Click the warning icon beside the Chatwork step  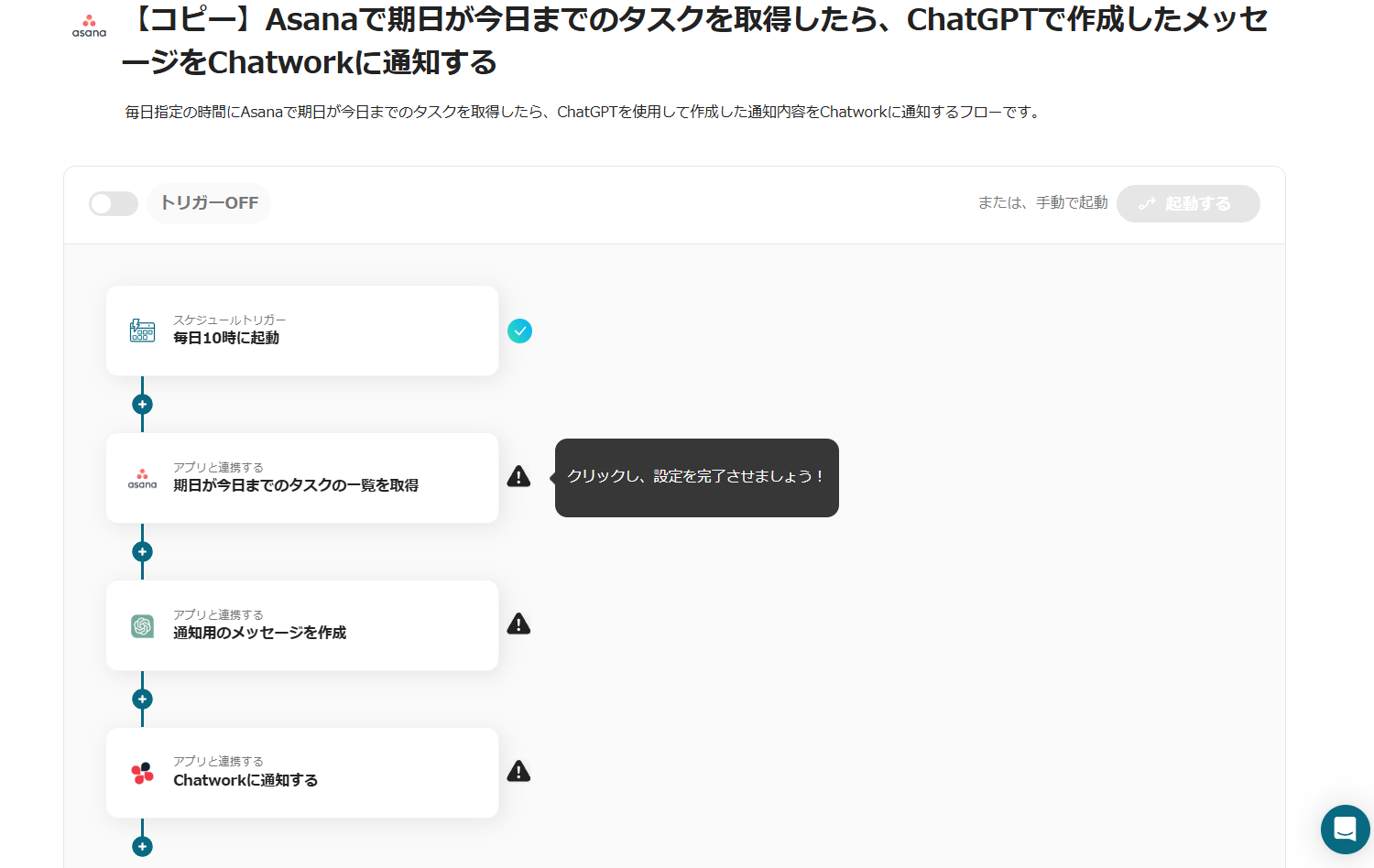click(x=518, y=771)
